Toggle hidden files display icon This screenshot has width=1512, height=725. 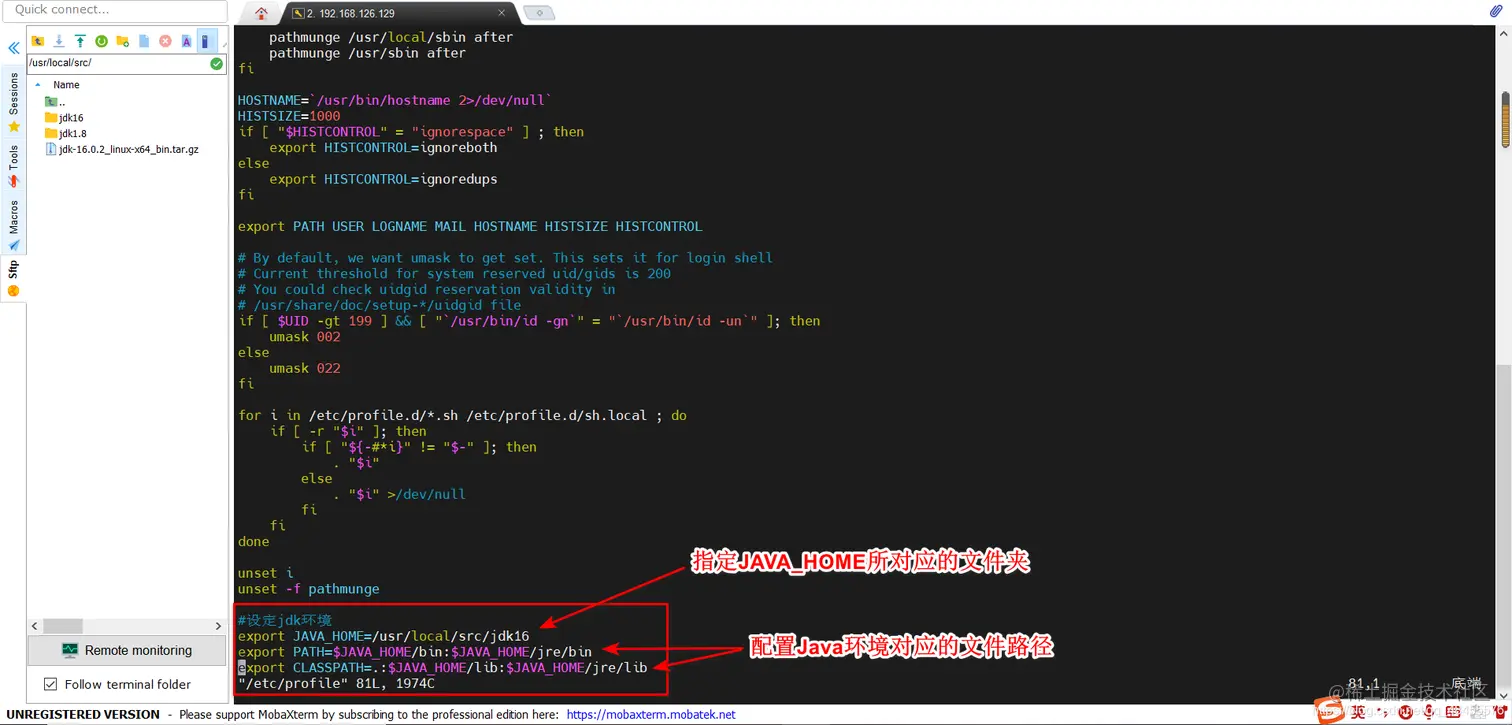[x=205, y=41]
